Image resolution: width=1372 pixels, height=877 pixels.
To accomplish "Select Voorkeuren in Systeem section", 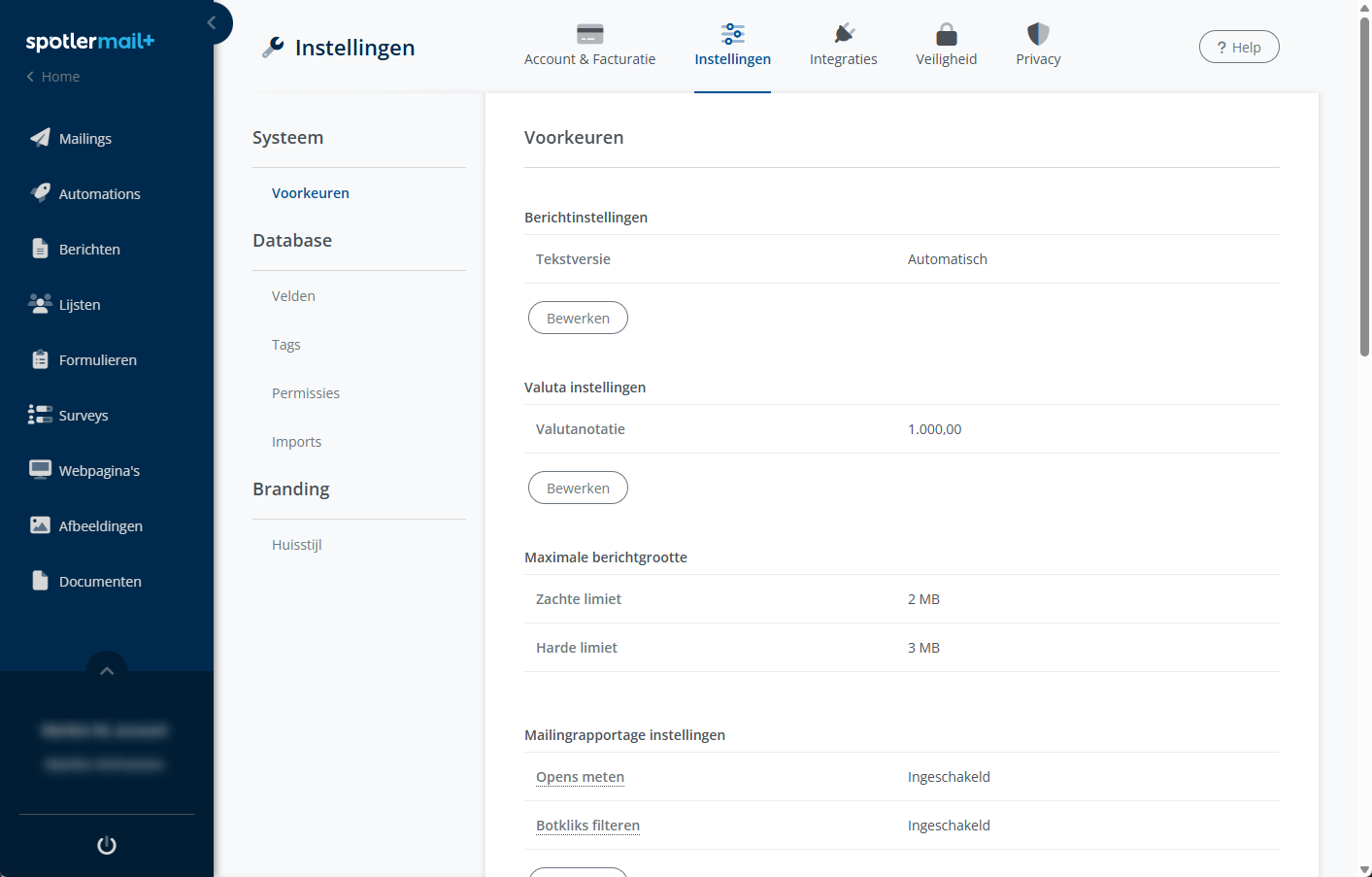I will click(x=311, y=193).
